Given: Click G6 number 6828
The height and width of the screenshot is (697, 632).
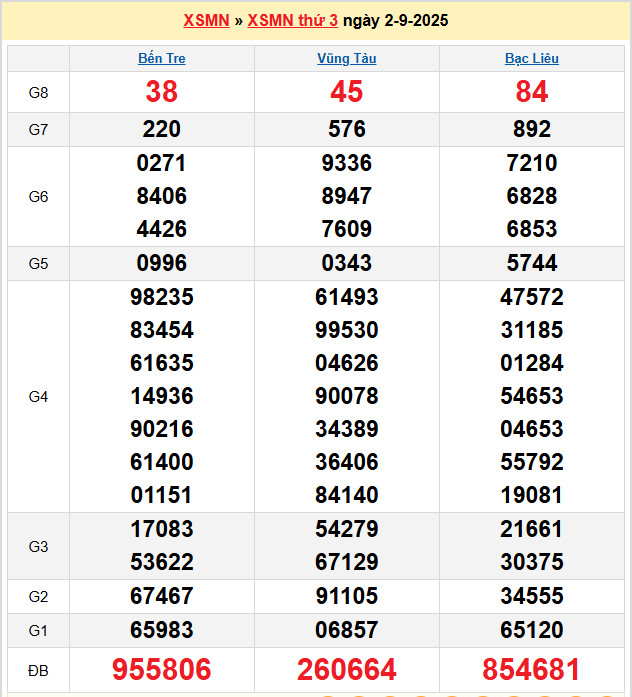Looking at the screenshot, I should click(x=532, y=196).
